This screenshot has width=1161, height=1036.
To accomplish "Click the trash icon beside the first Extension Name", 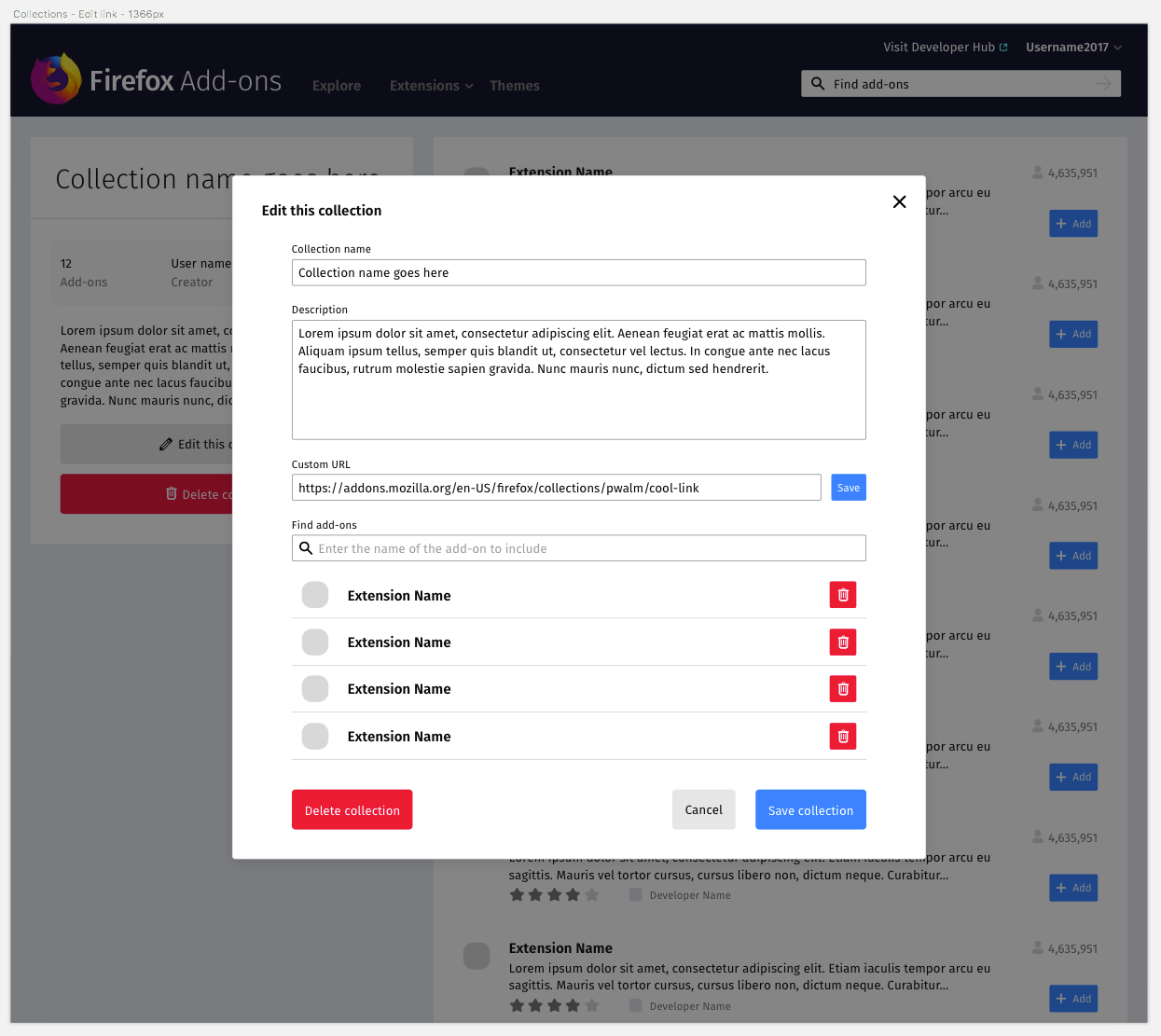I will coord(842,594).
